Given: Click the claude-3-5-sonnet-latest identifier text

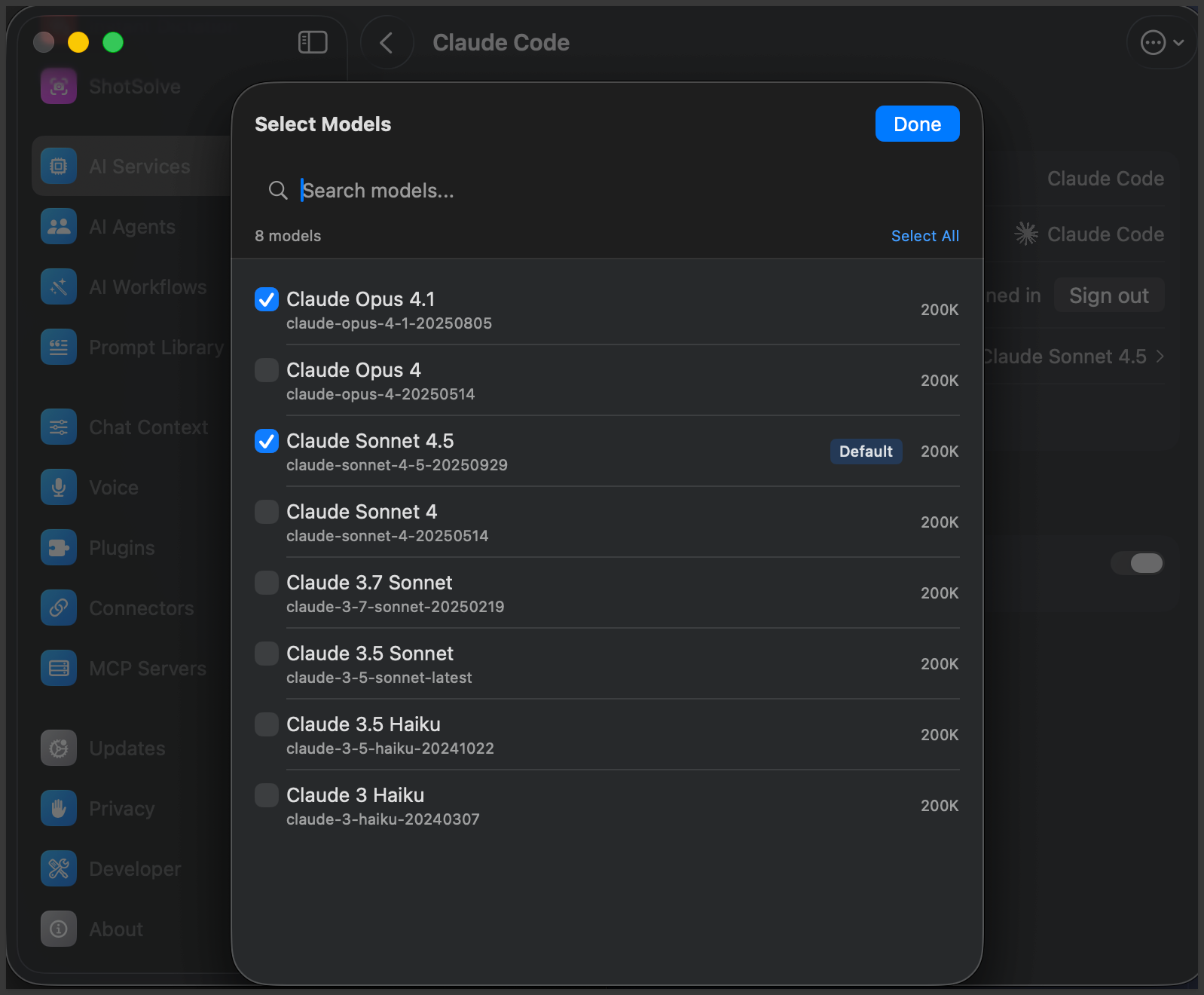Looking at the screenshot, I should point(379,678).
